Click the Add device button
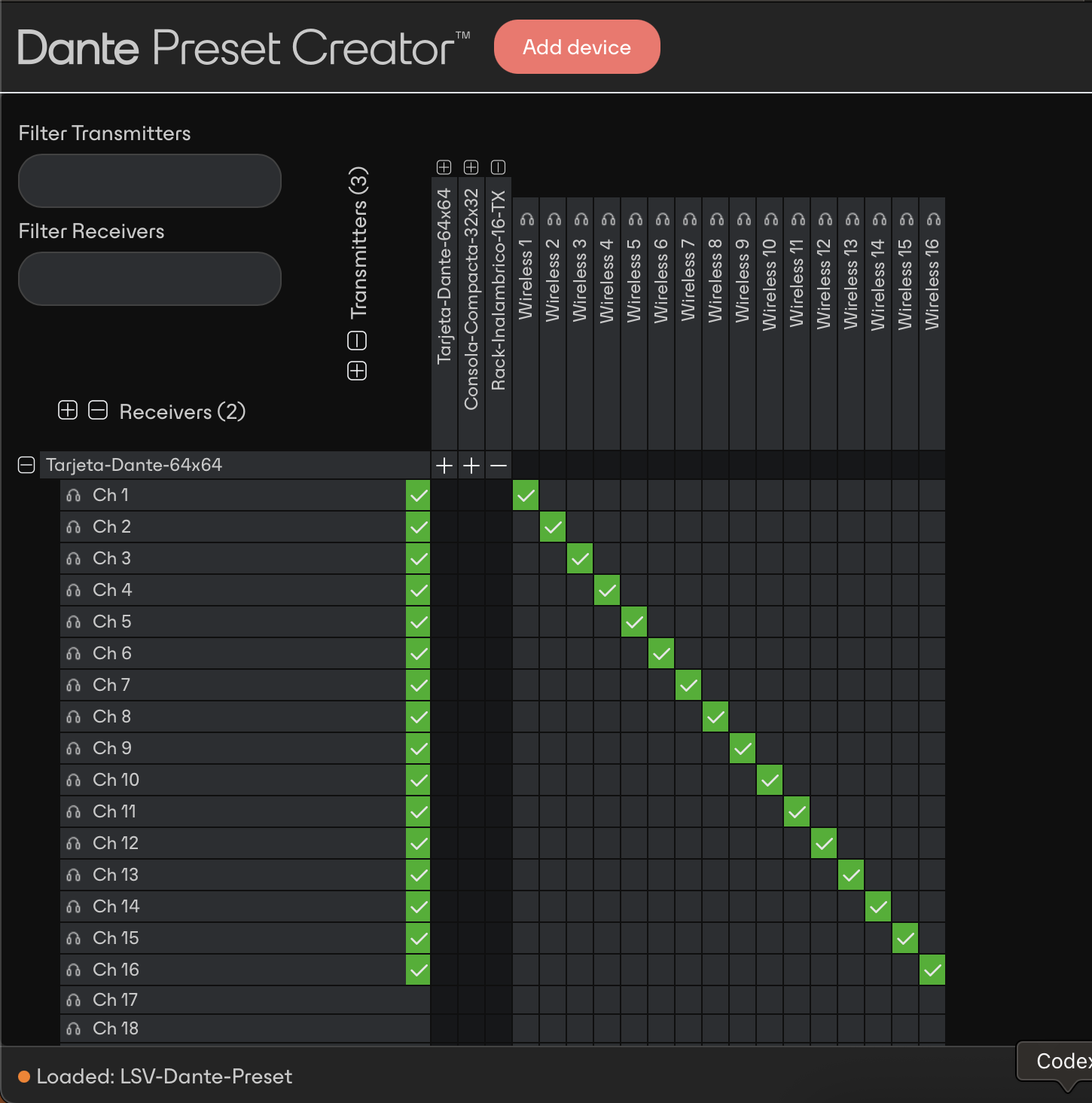Image resolution: width=1092 pixels, height=1103 pixels. pyautogui.click(x=577, y=47)
